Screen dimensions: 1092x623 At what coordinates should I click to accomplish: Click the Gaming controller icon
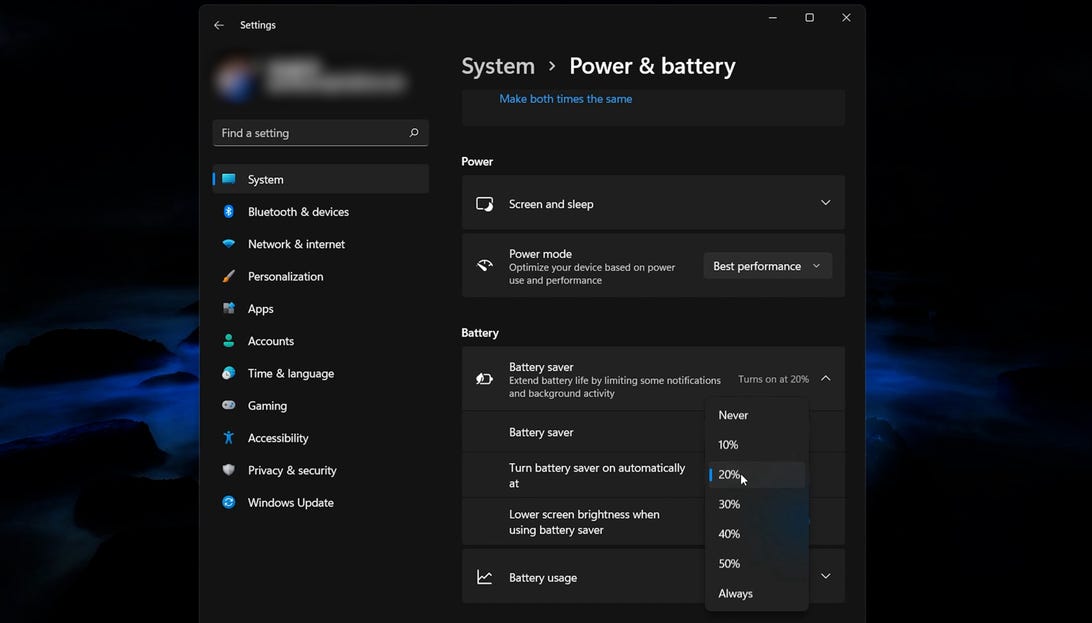click(228, 404)
